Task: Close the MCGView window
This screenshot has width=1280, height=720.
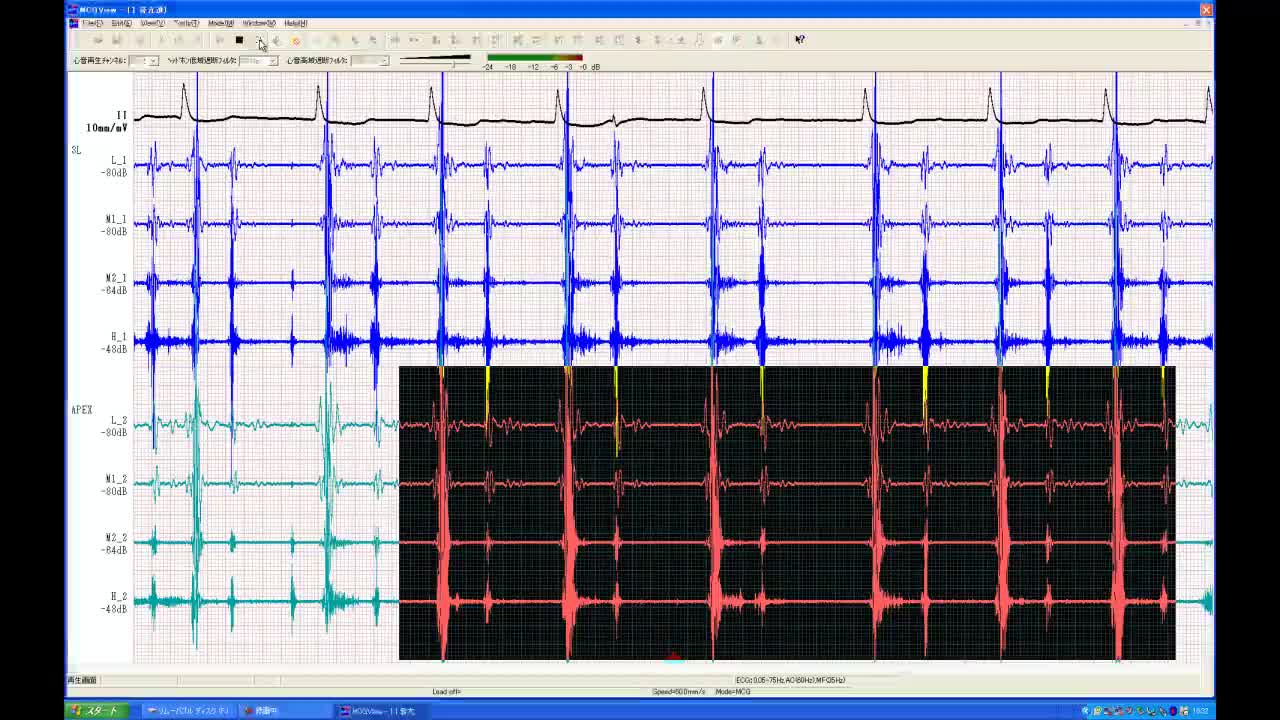Action: (1205, 10)
